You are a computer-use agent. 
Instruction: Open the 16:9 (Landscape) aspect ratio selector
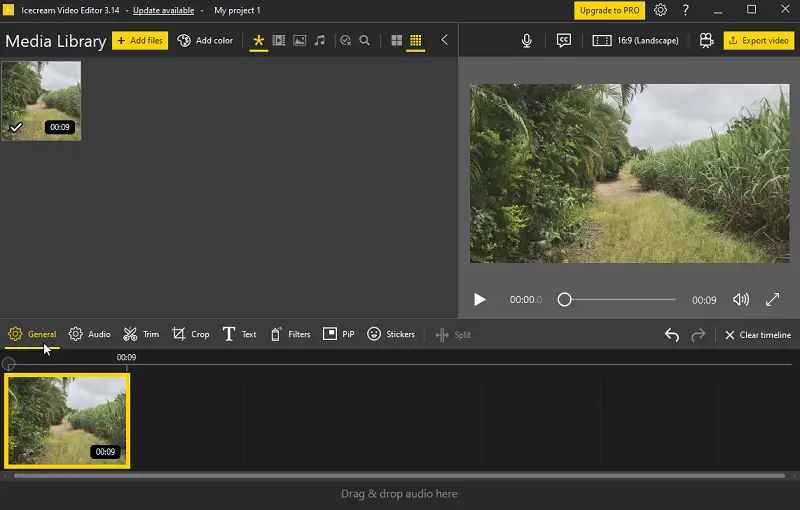click(636, 41)
